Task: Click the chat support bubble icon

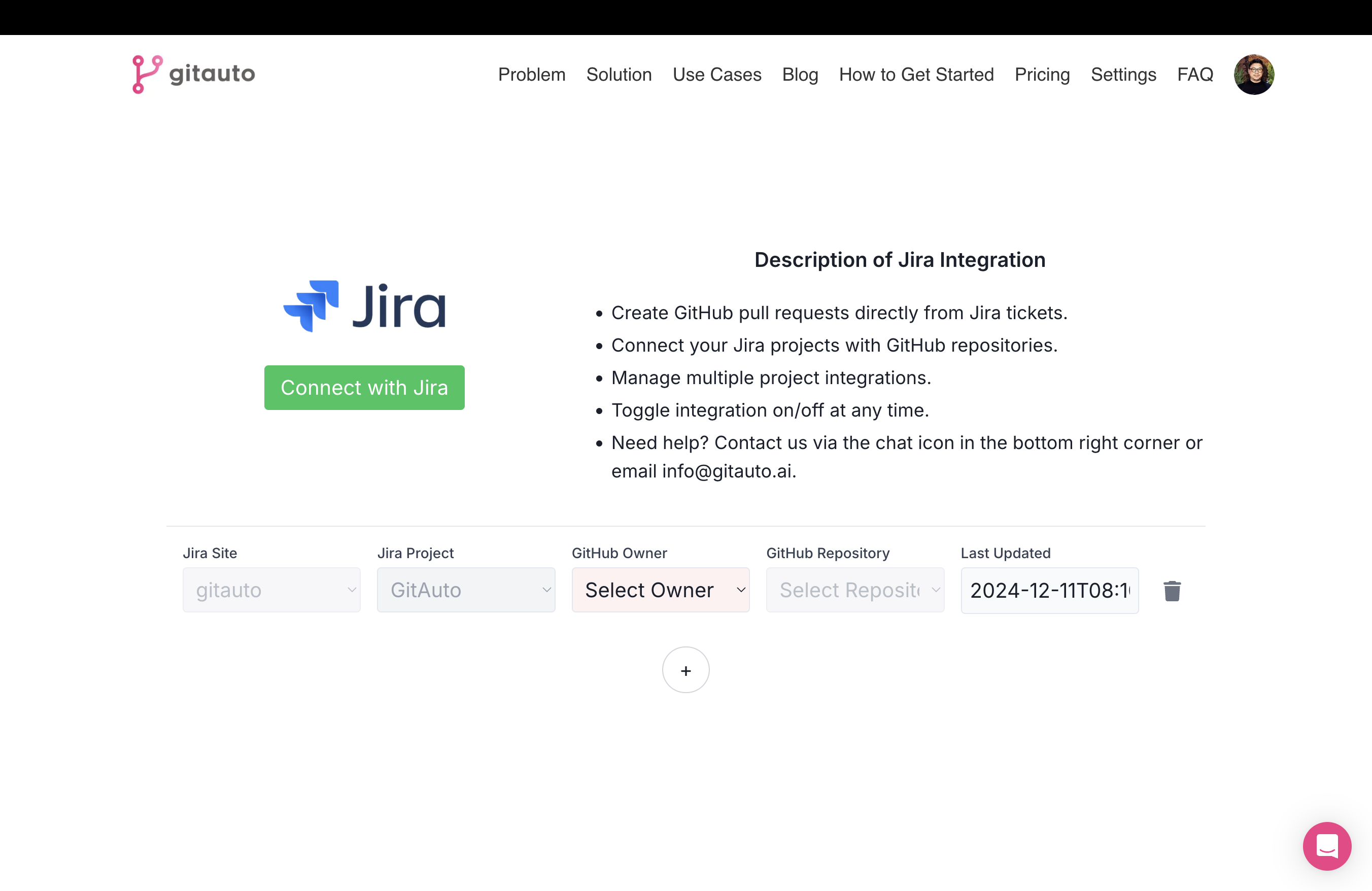Action: click(x=1326, y=845)
